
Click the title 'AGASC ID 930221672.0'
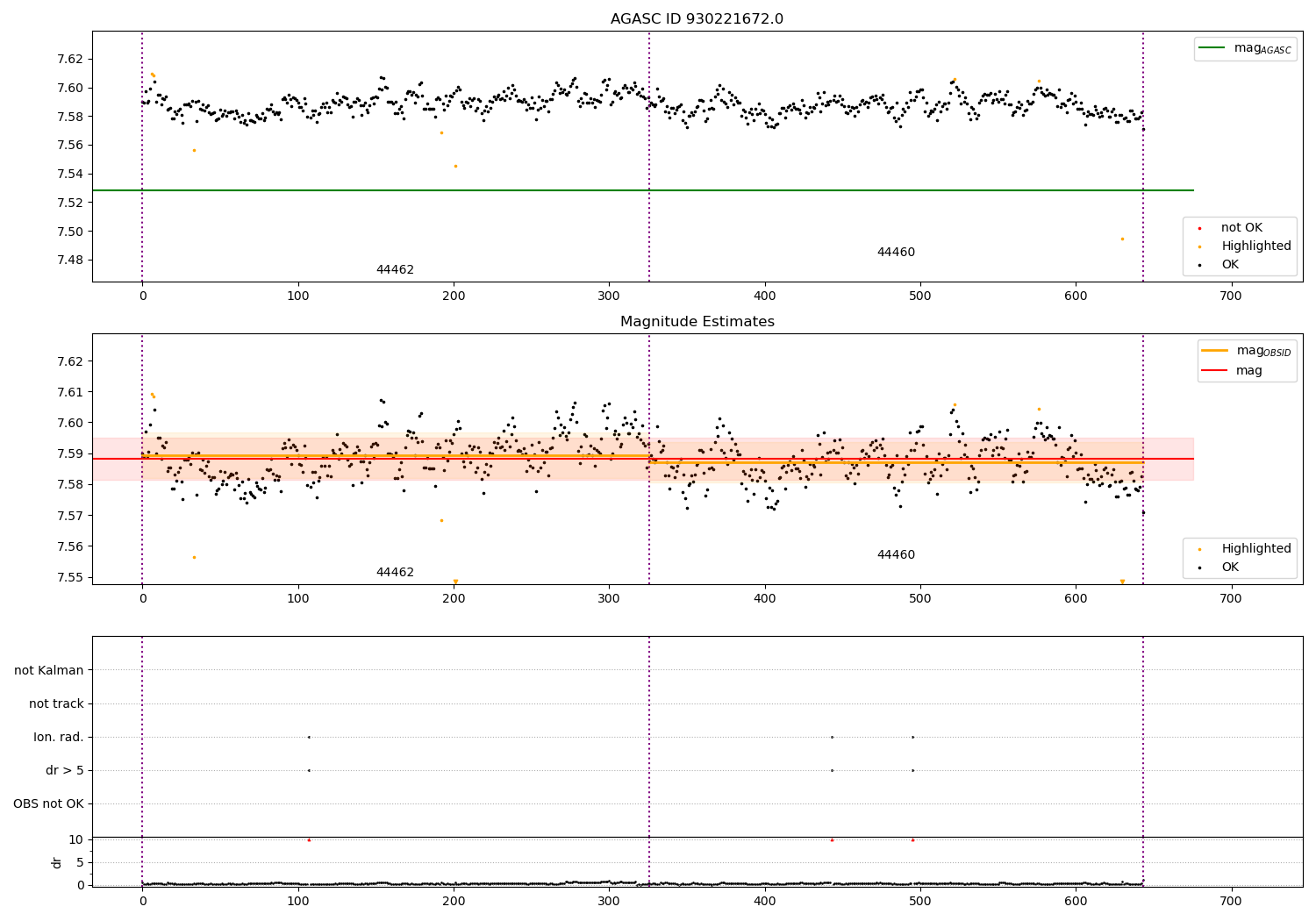tap(697, 19)
